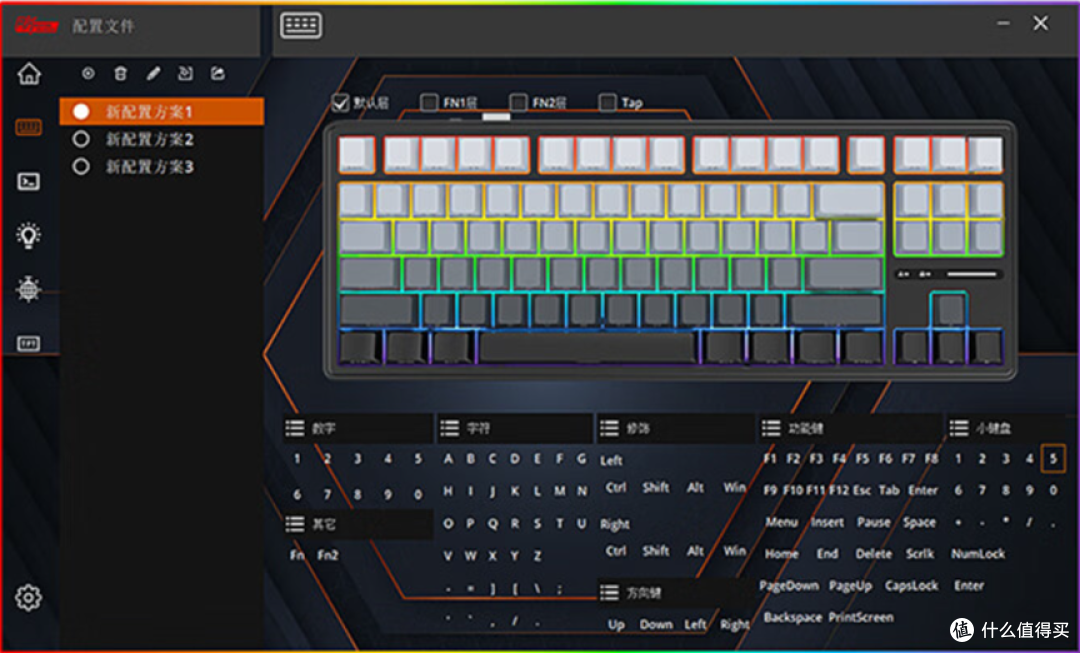Choose Fn2 in 其它 list
The height and width of the screenshot is (653, 1080).
[328, 555]
